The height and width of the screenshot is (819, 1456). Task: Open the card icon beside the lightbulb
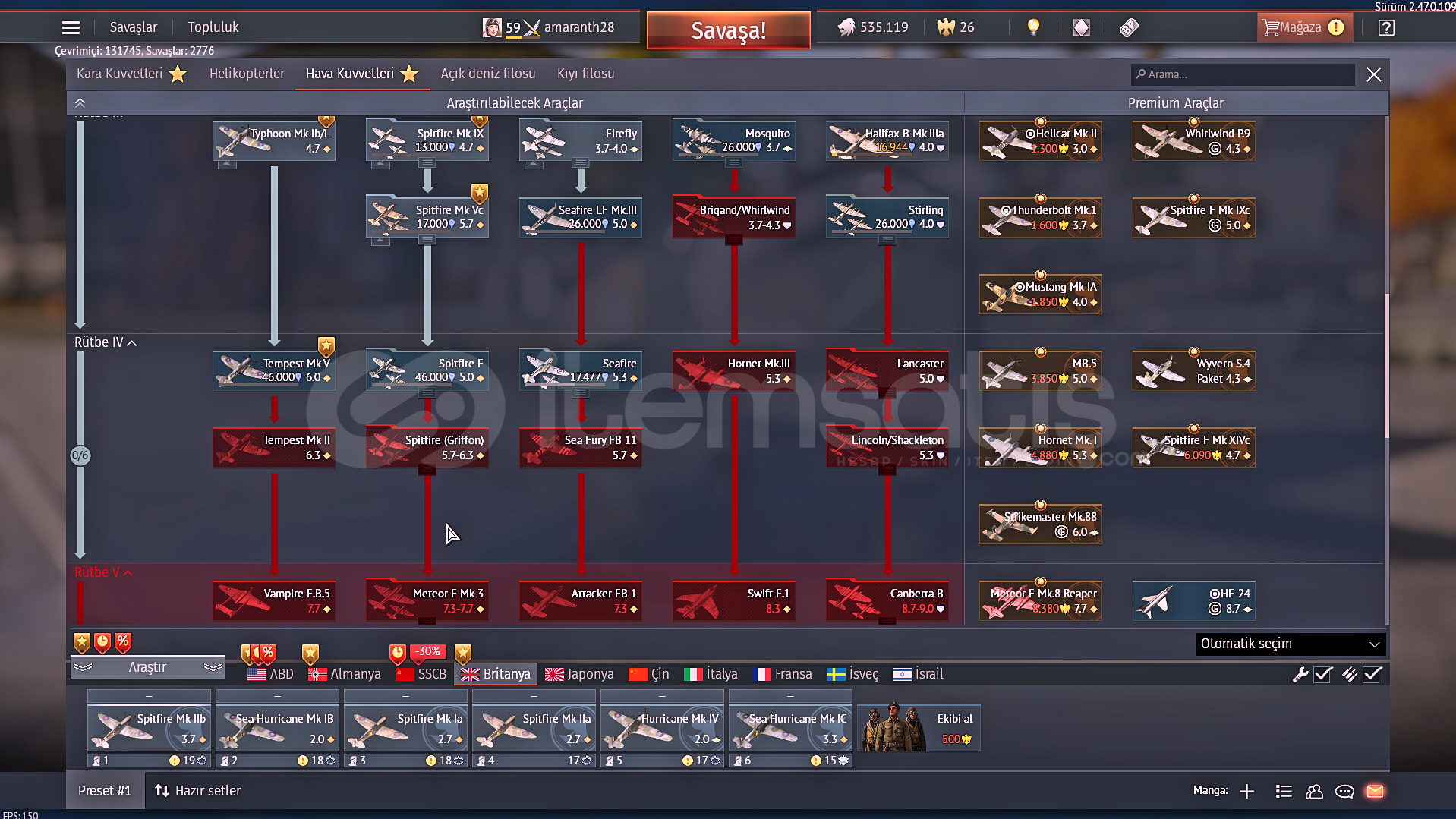click(x=1081, y=27)
